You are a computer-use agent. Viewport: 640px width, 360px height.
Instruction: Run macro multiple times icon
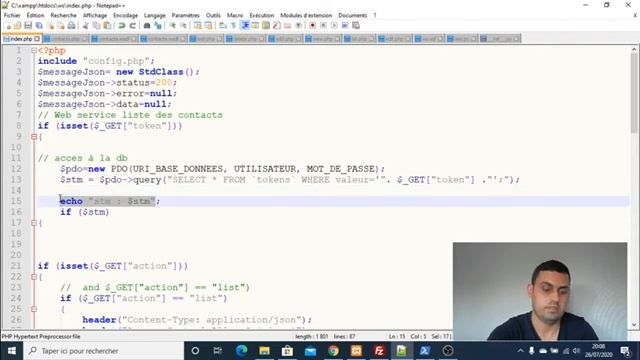point(345,26)
